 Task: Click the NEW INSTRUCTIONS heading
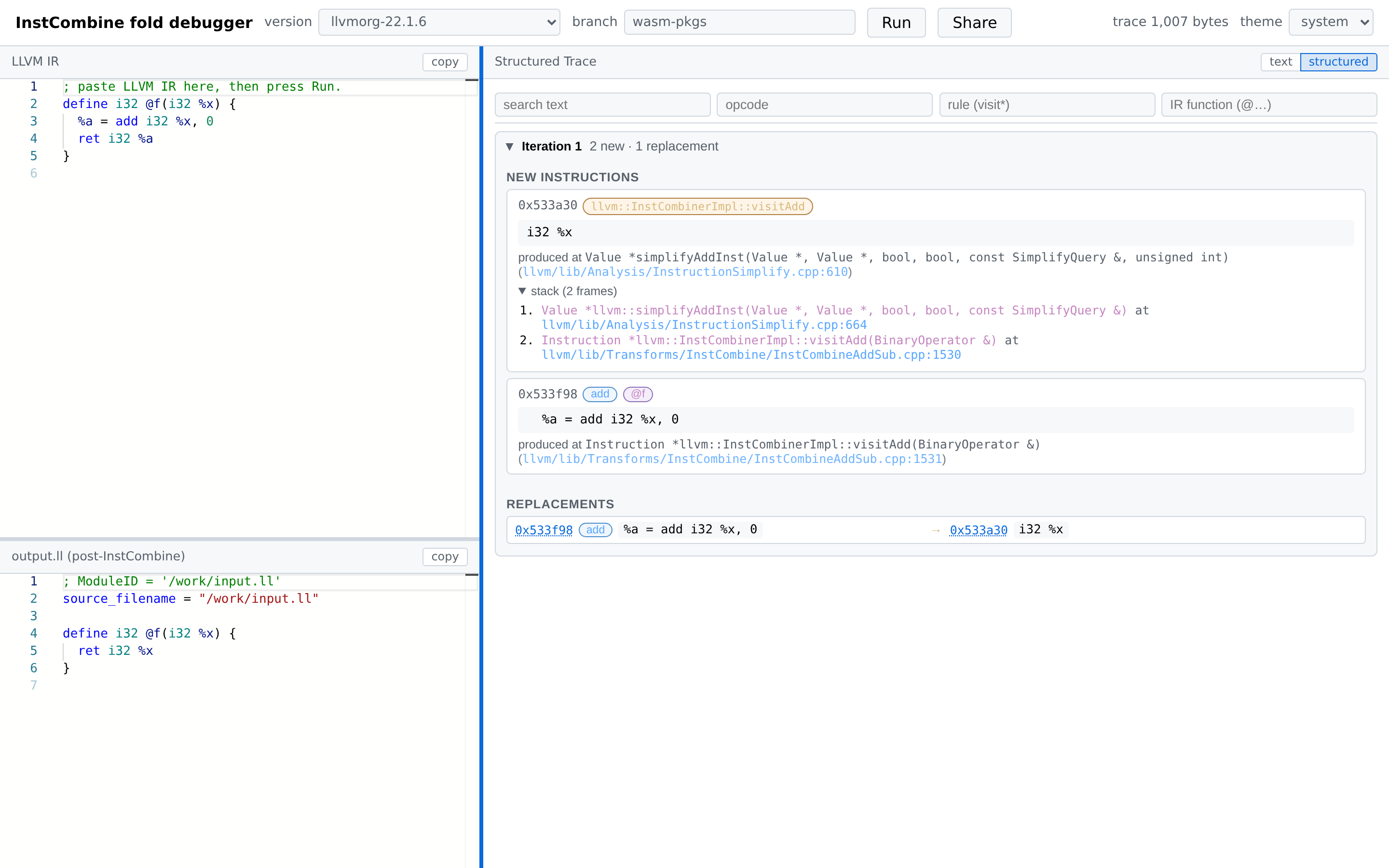pyautogui.click(x=572, y=177)
